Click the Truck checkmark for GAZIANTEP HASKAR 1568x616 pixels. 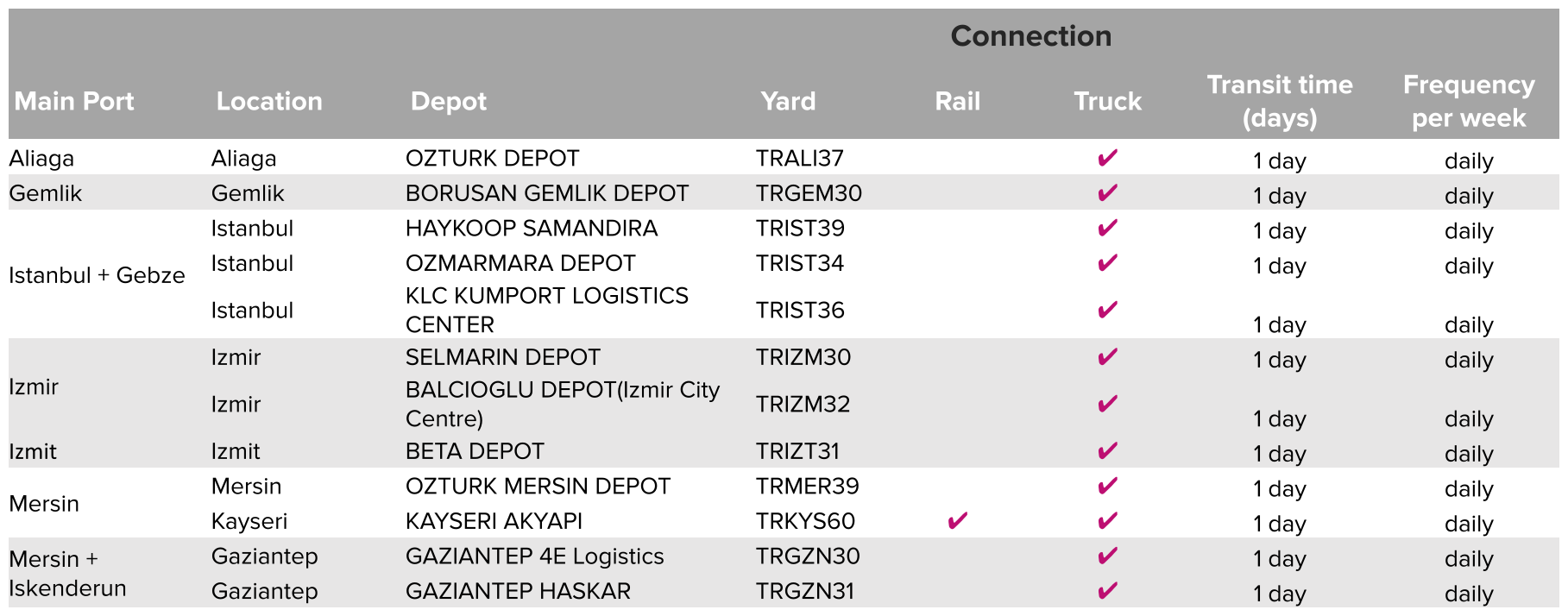(1107, 591)
